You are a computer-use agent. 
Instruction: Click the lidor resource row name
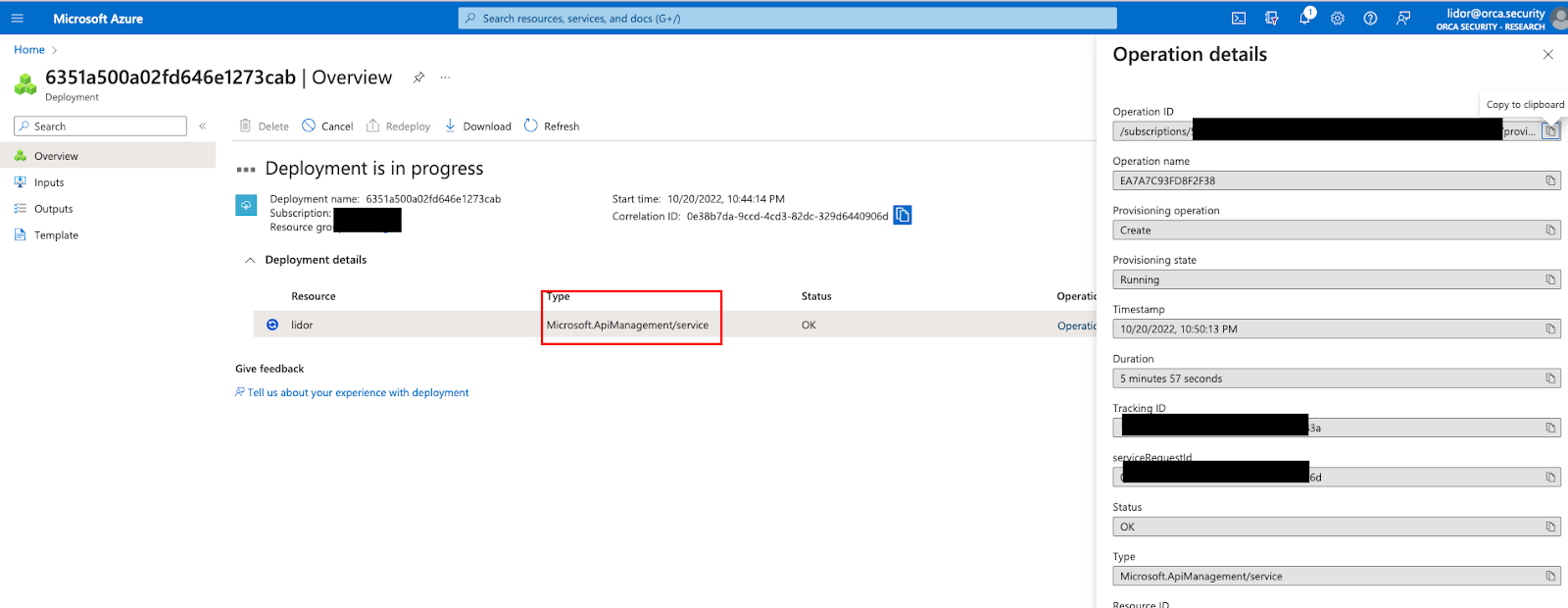click(302, 326)
